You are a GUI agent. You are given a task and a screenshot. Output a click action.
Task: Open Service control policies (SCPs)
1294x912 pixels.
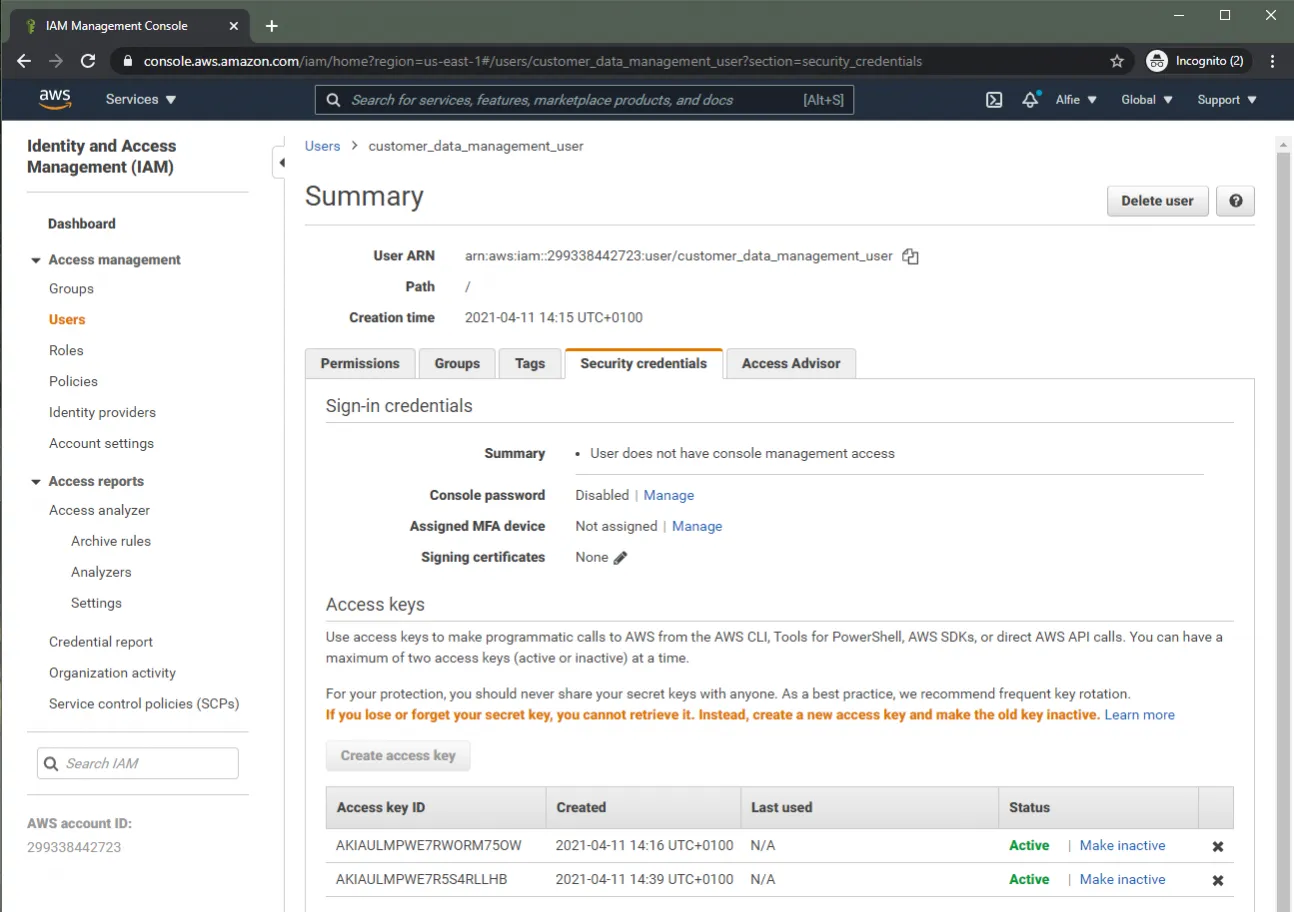pyautogui.click(x=144, y=705)
